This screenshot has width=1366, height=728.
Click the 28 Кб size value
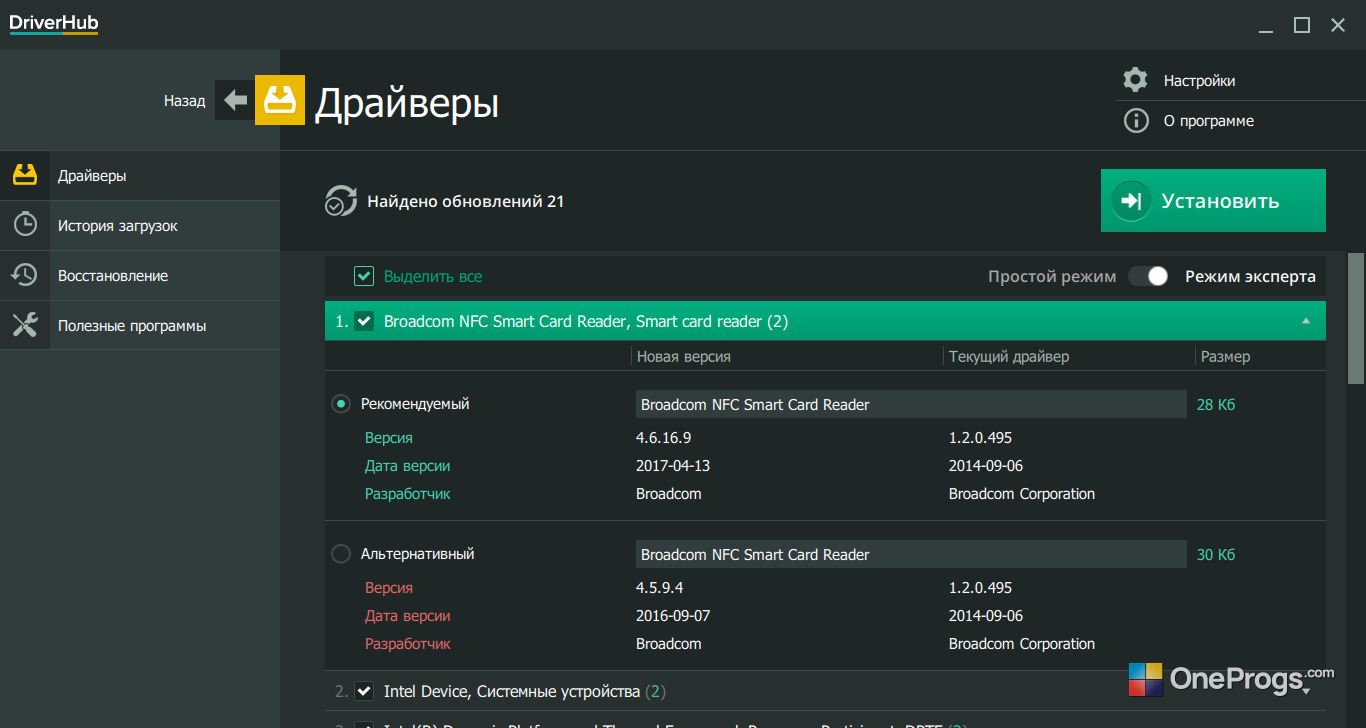(x=1216, y=404)
